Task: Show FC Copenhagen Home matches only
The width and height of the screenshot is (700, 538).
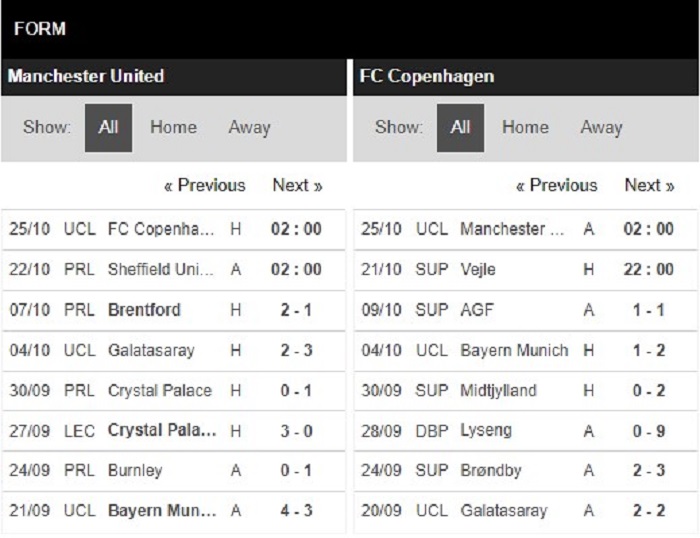Action: [x=525, y=128]
